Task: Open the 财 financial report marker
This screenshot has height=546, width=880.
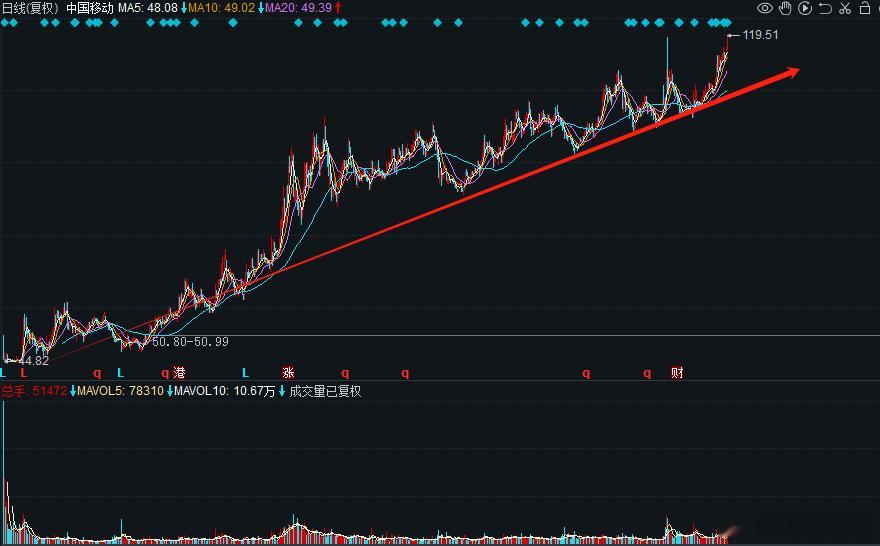Action: tap(677, 373)
